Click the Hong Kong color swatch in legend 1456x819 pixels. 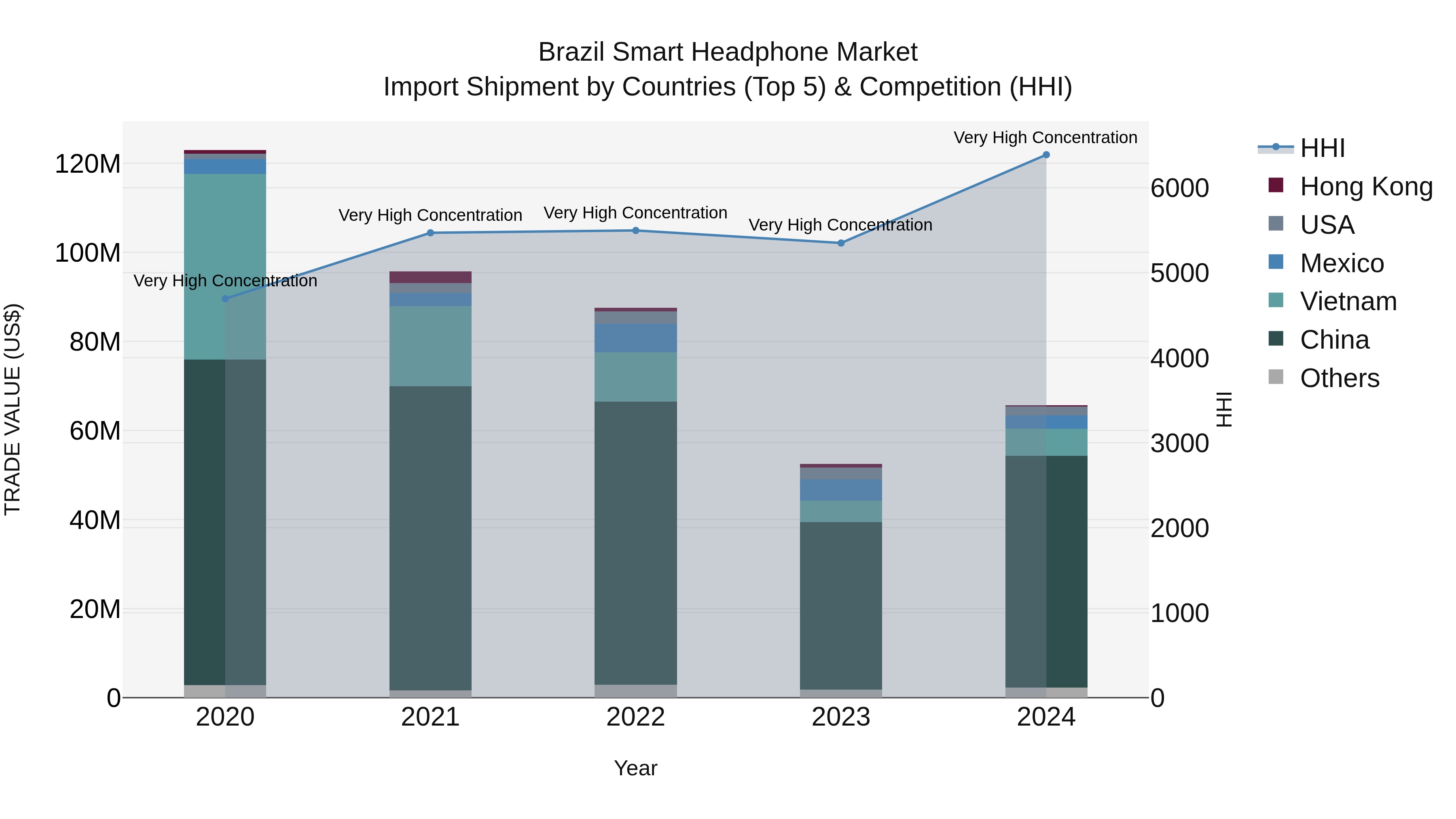[1276, 185]
